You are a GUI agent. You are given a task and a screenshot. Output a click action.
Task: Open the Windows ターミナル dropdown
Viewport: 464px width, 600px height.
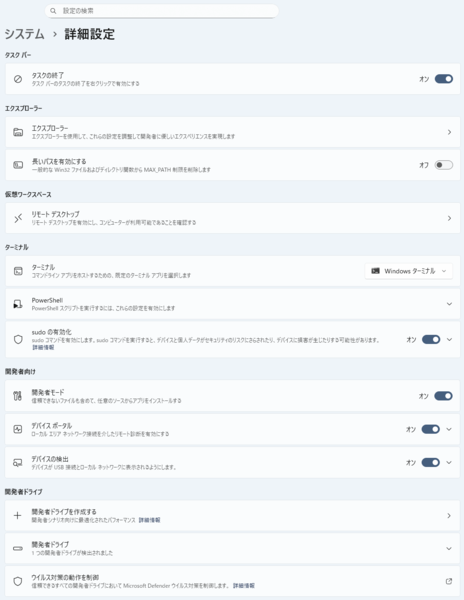pos(409,271)
